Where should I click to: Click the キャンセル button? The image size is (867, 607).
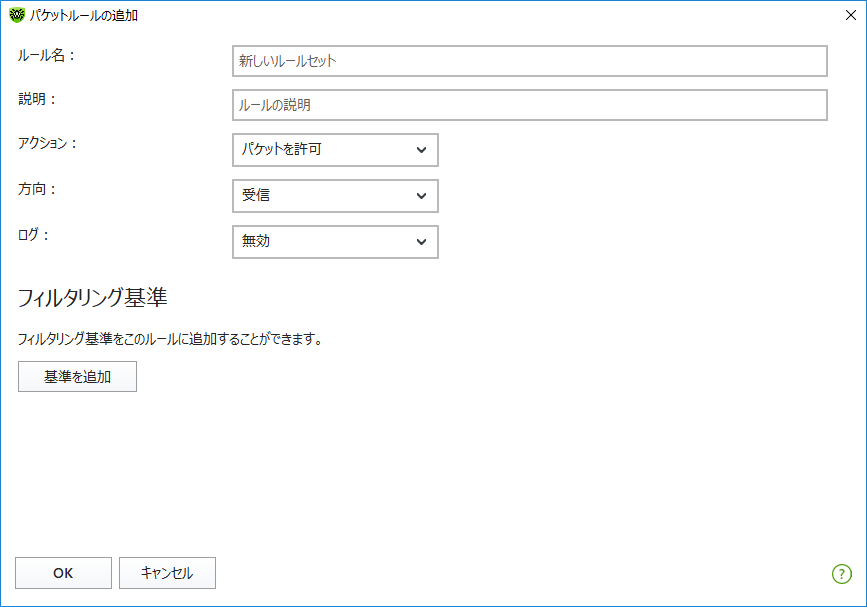coord(167,573)
